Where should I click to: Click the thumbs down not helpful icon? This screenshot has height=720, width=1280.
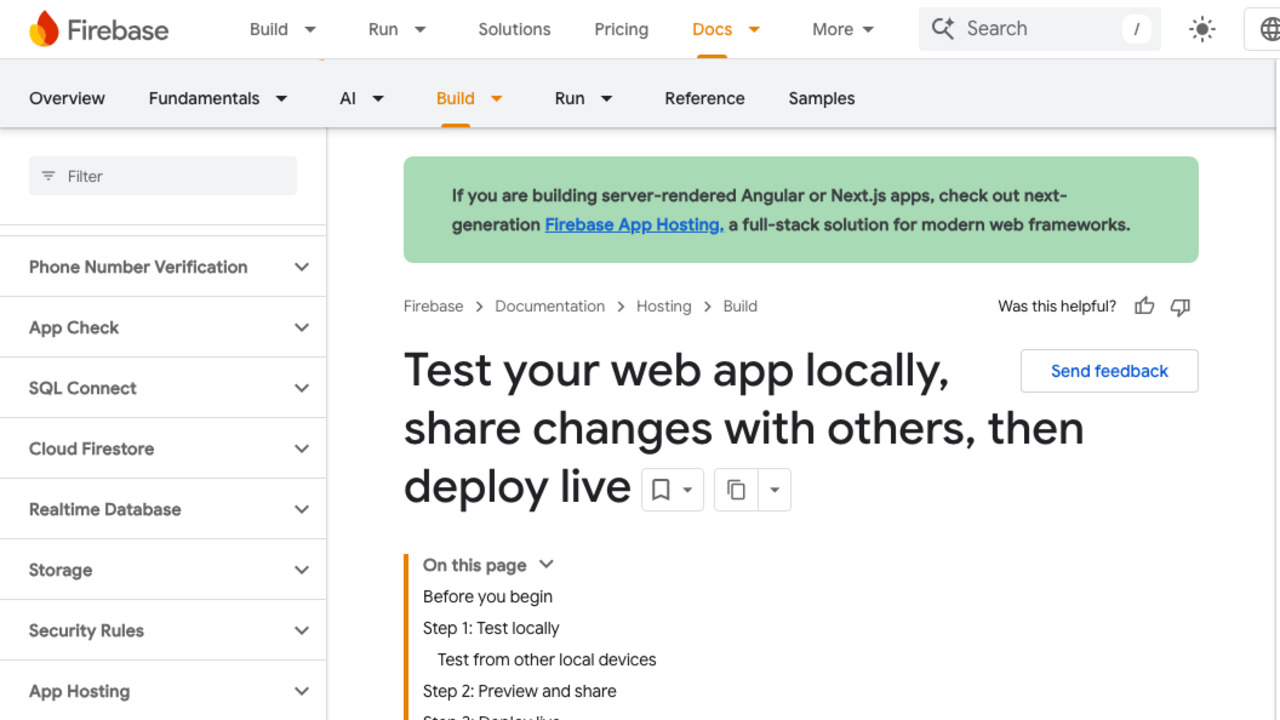click(1181, 307)
